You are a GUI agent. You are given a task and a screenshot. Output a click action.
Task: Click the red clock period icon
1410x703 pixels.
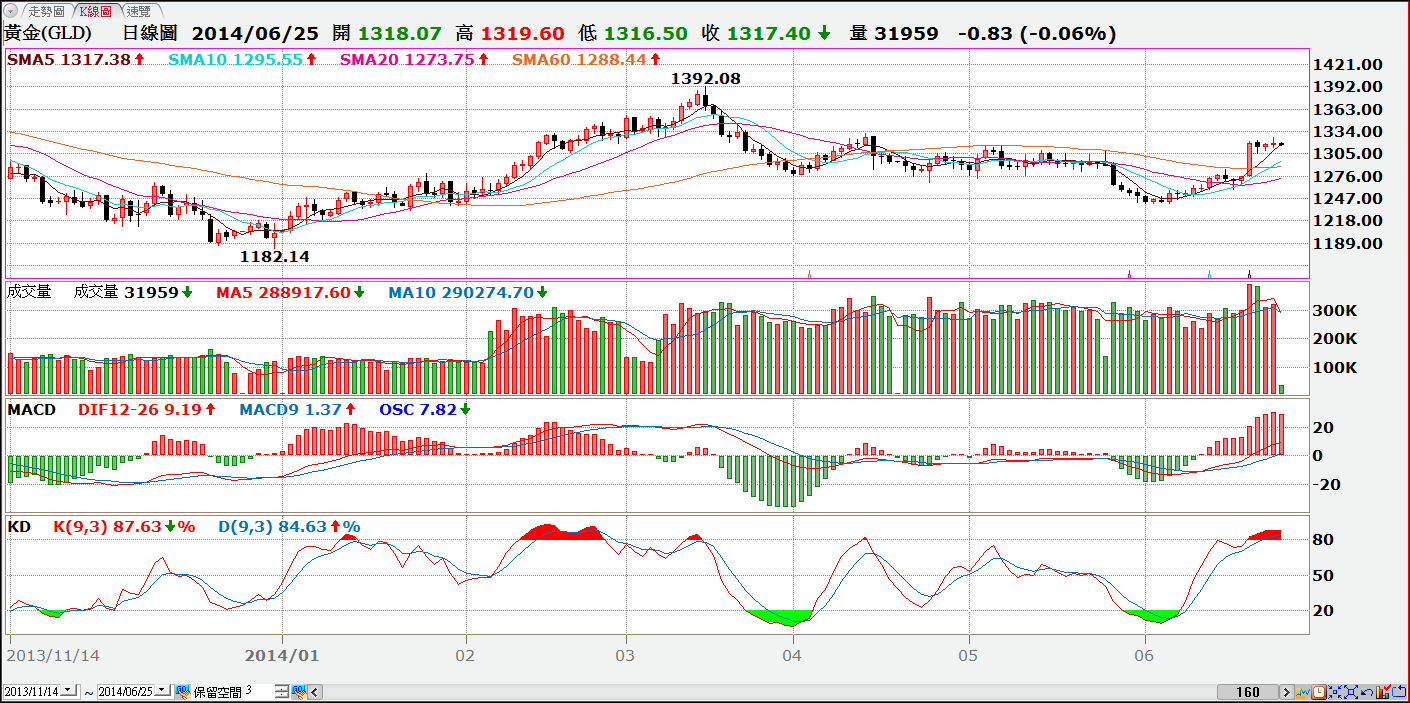tap(1319, 692)
